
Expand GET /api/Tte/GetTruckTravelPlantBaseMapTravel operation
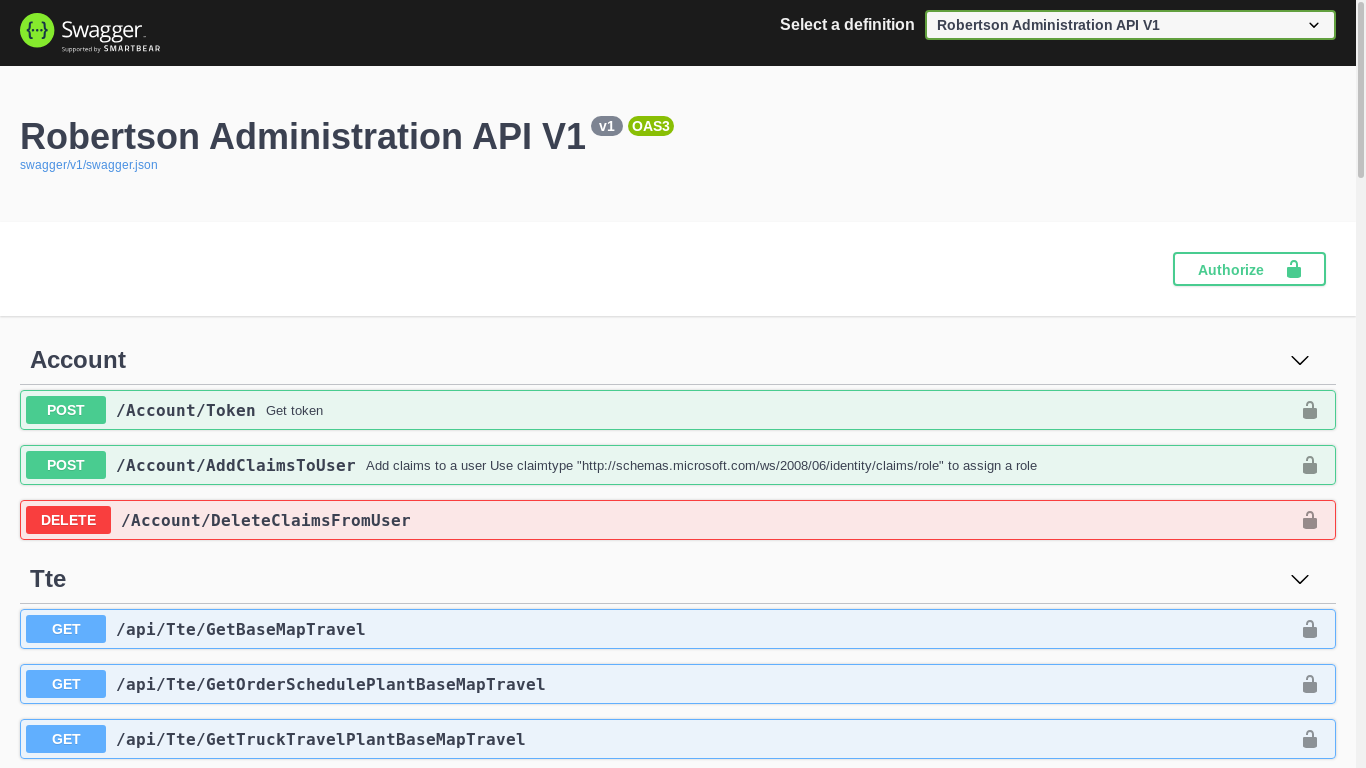click(678, 739)
